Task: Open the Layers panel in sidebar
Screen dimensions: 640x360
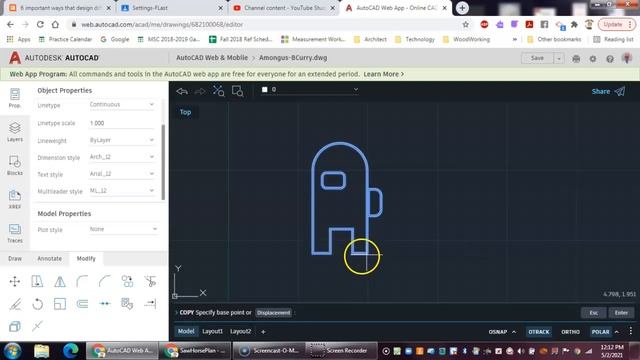Action: coord(15,132)
